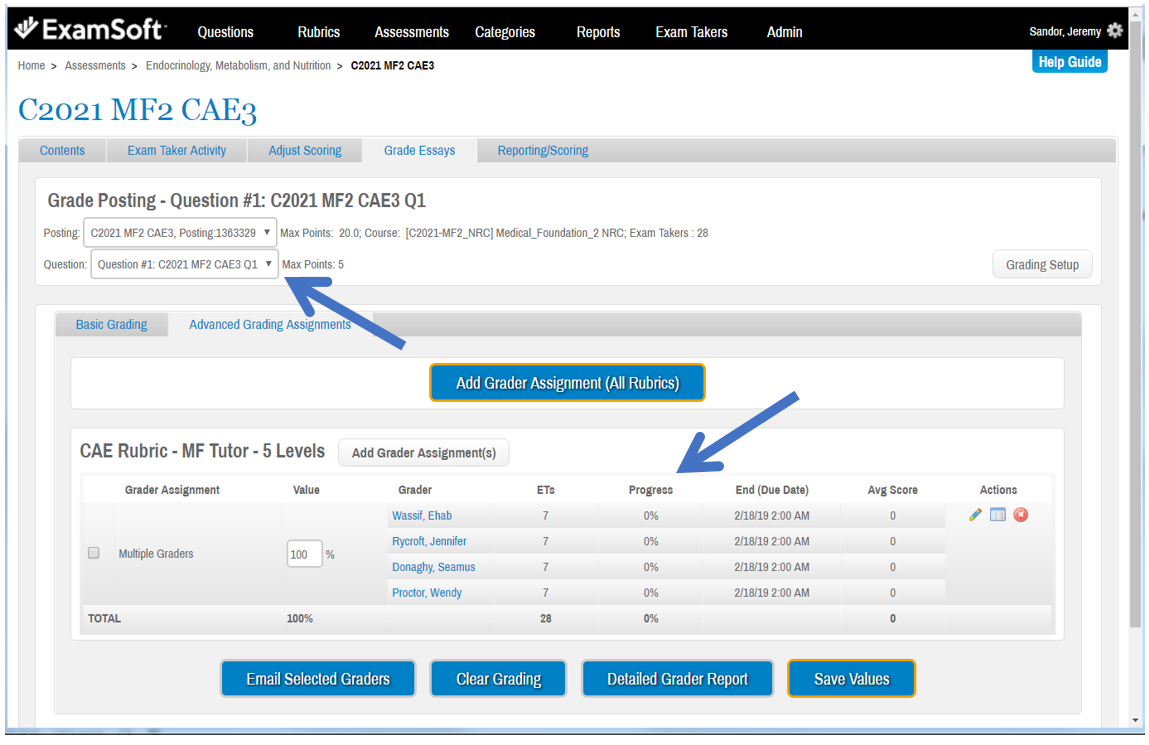Click the Help Guide button

coord(1070,62)
